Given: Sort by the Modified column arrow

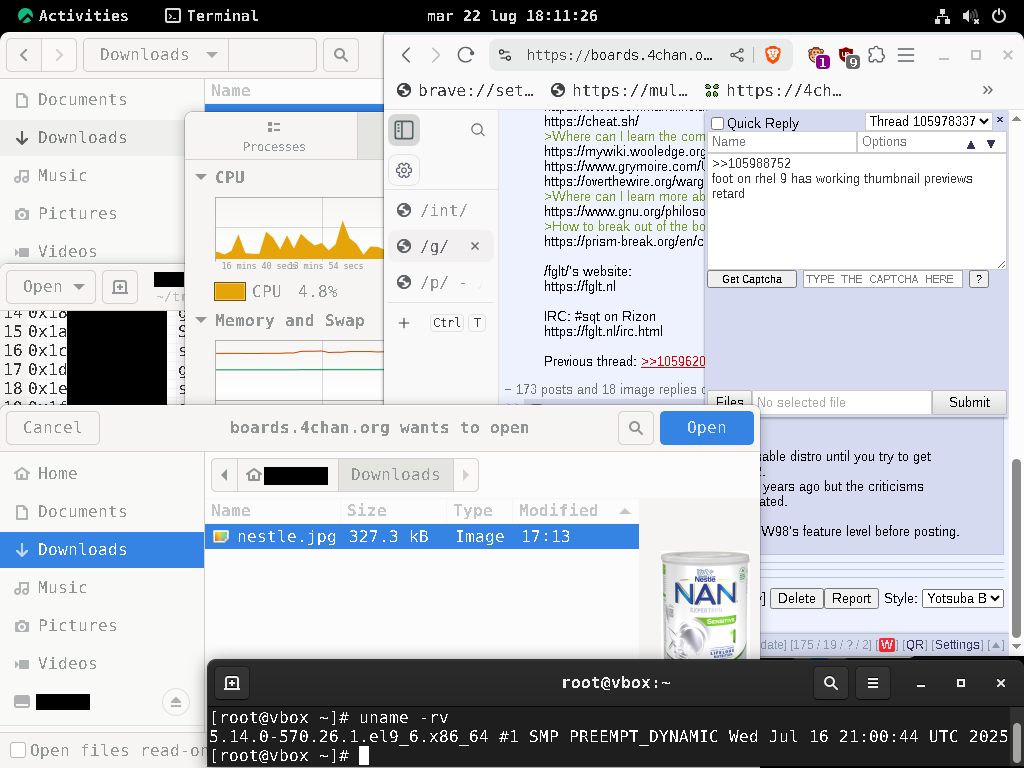Looking at the screenshot, I should click(625, 511).
